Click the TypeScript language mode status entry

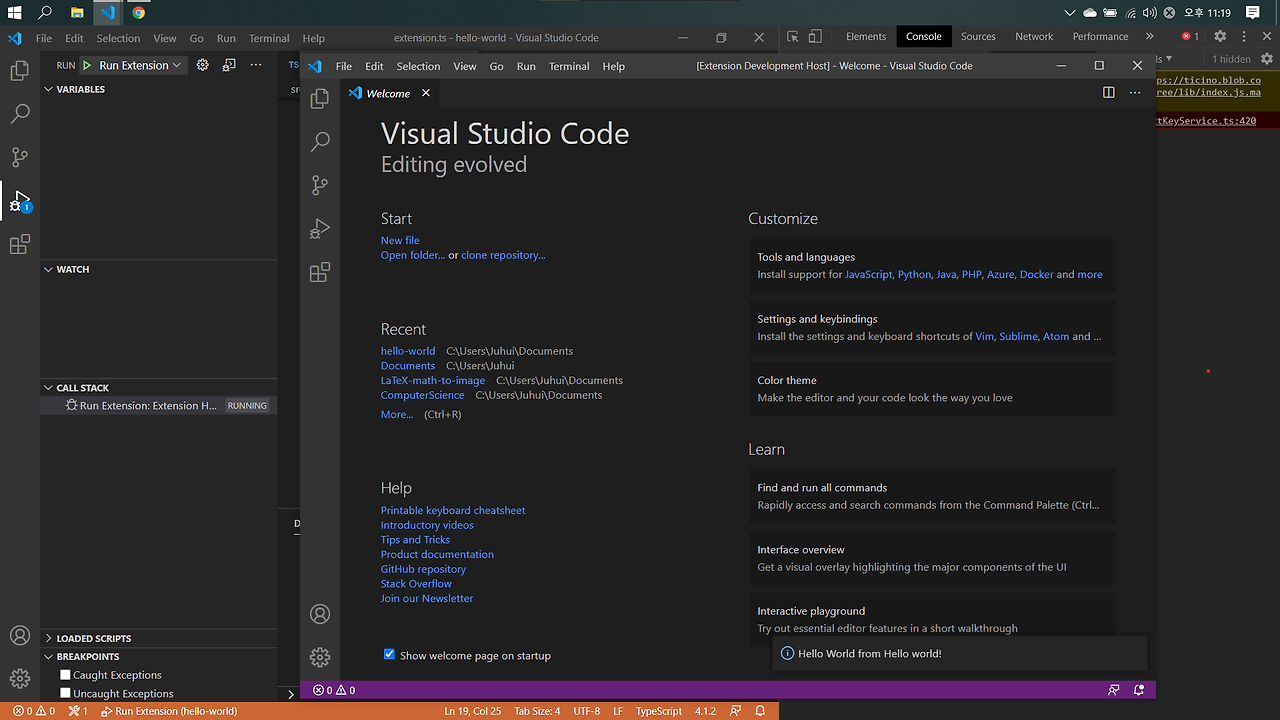(x=659, y=711)
